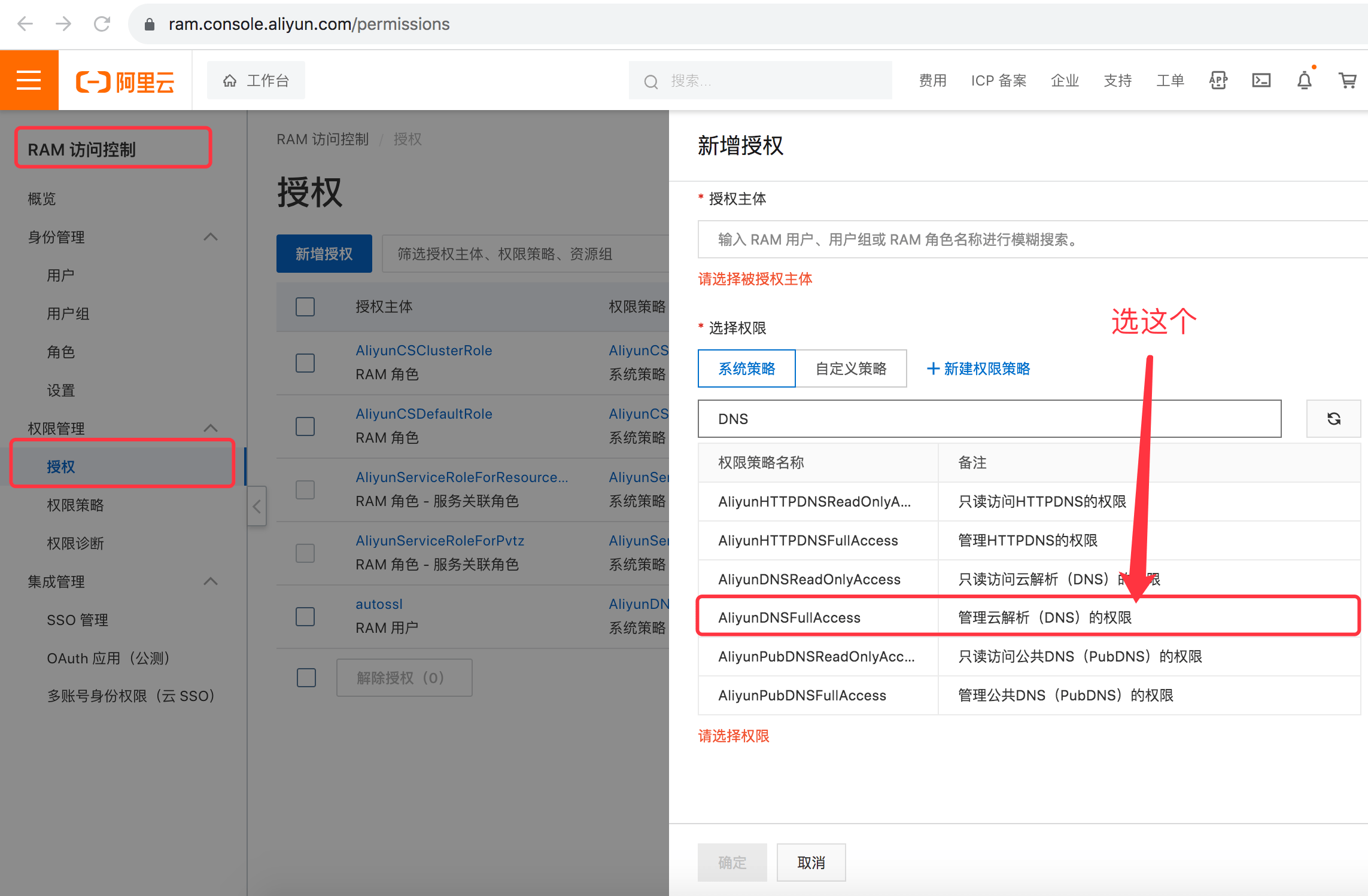Screen dimensions: 1368x896
Task: Check the autossl row checkbox
Action: pyautogui.click(x=305, y=616)
